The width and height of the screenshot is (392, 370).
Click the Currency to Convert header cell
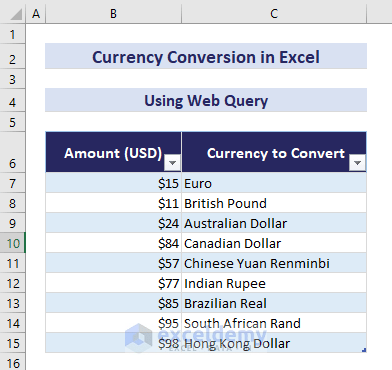point(274,152)
